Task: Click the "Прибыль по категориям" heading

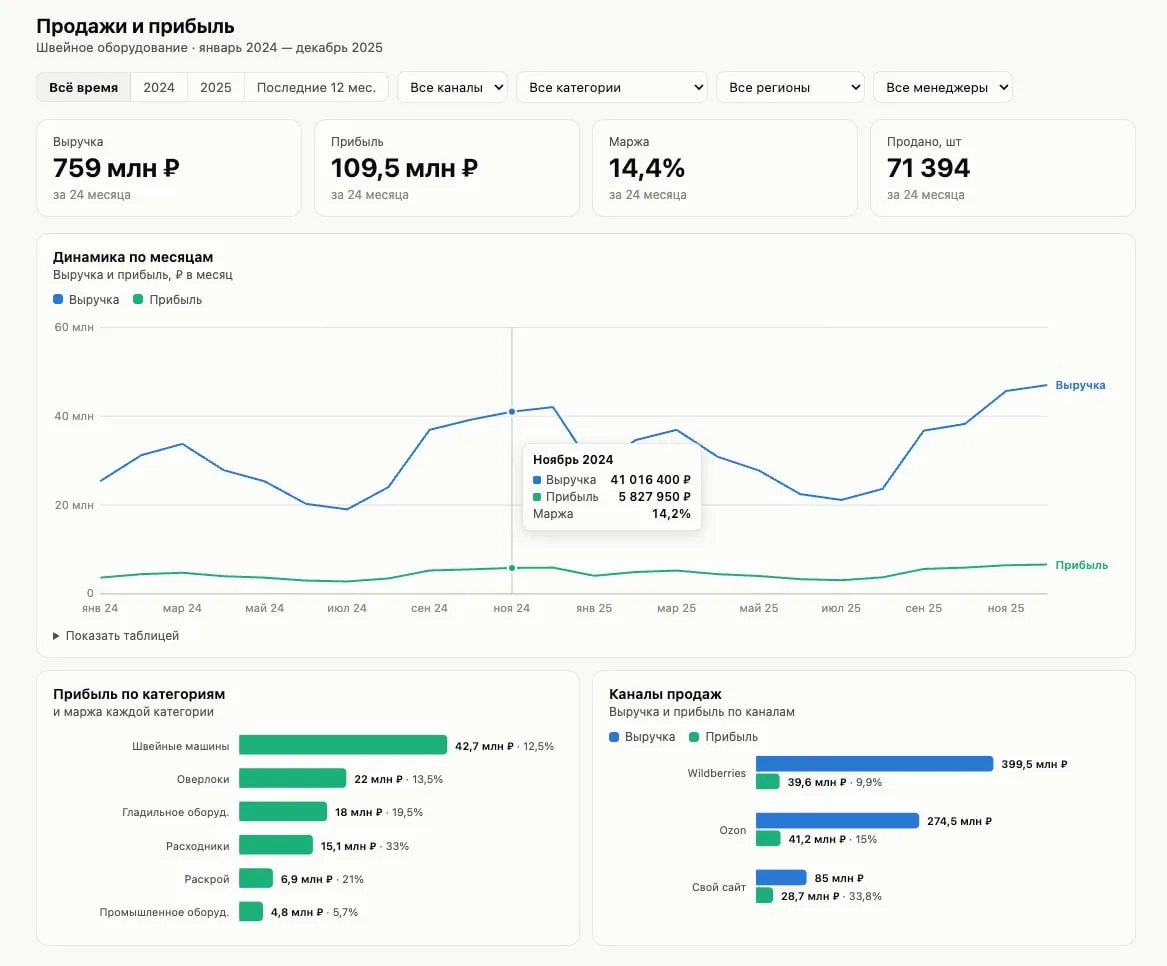Action: tap(138, 694)
